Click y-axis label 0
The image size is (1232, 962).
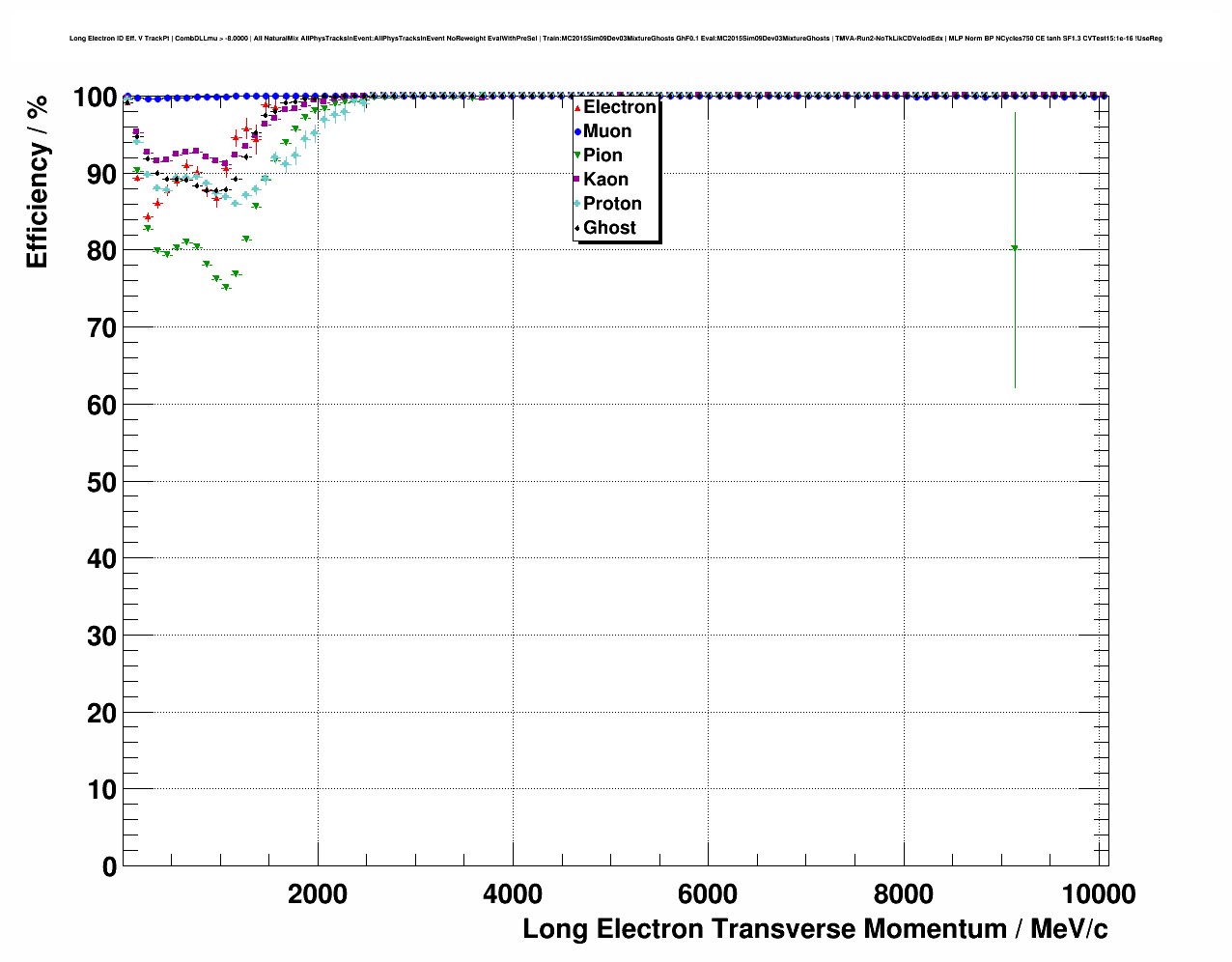pyautogui.click(x=110, y=867)
